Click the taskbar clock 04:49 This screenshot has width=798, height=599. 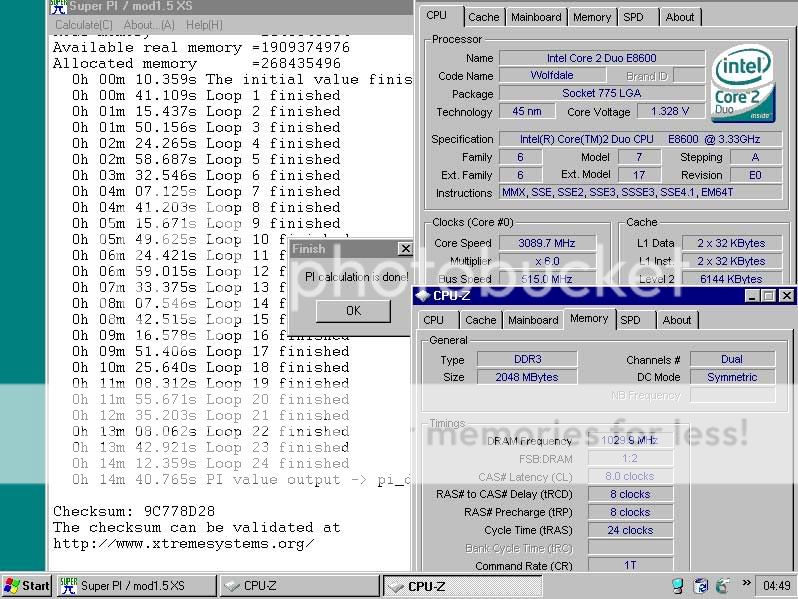pos(776,586)
